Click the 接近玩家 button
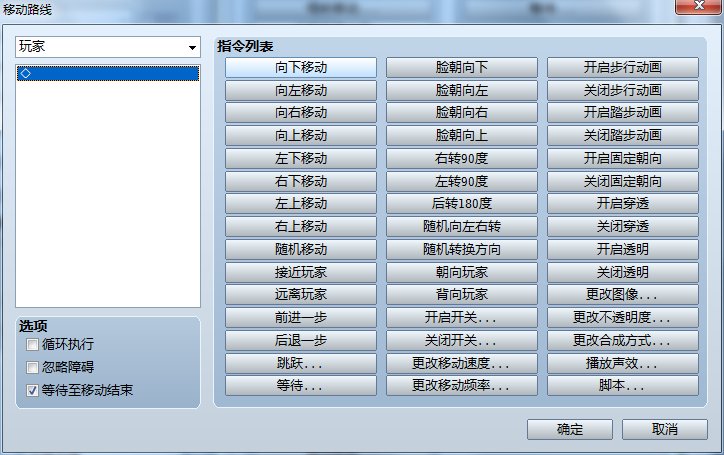 click(x=301, y=272)
